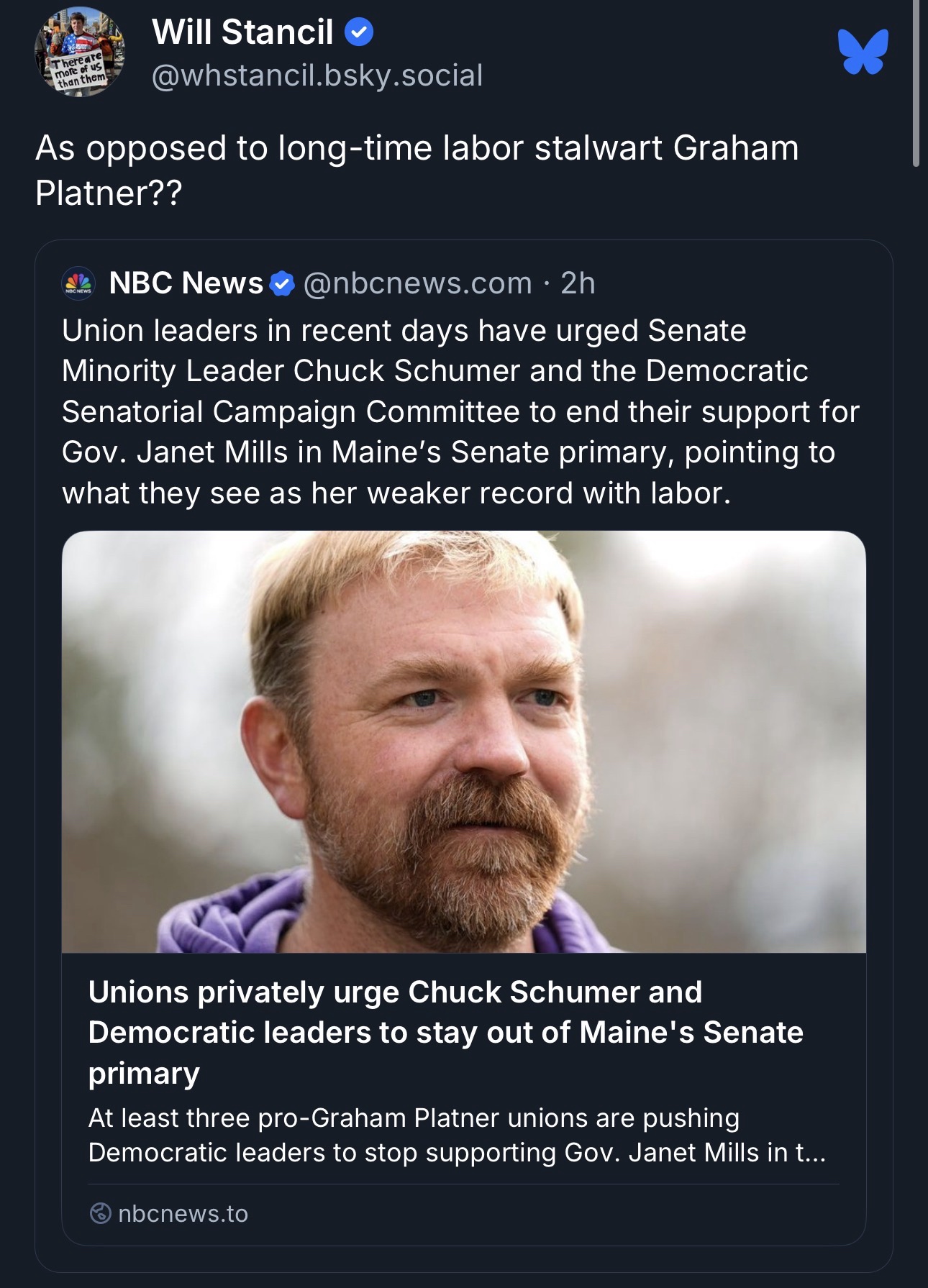Click the NBC News peacock avatar
The width and height of the screenshot is (928, 1288).
[x=78, y=283]
